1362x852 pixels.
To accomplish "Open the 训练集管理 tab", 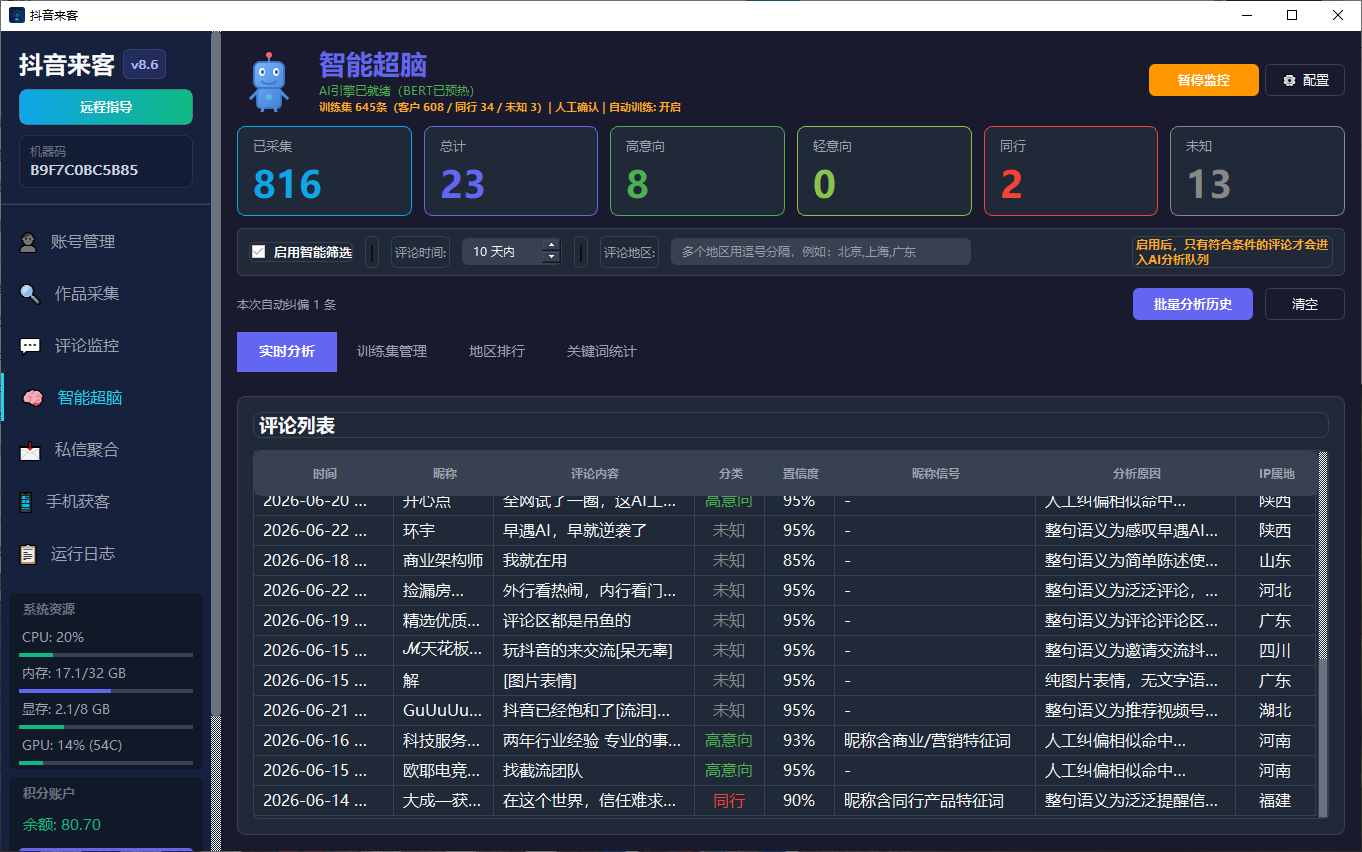I will point(392,352).
